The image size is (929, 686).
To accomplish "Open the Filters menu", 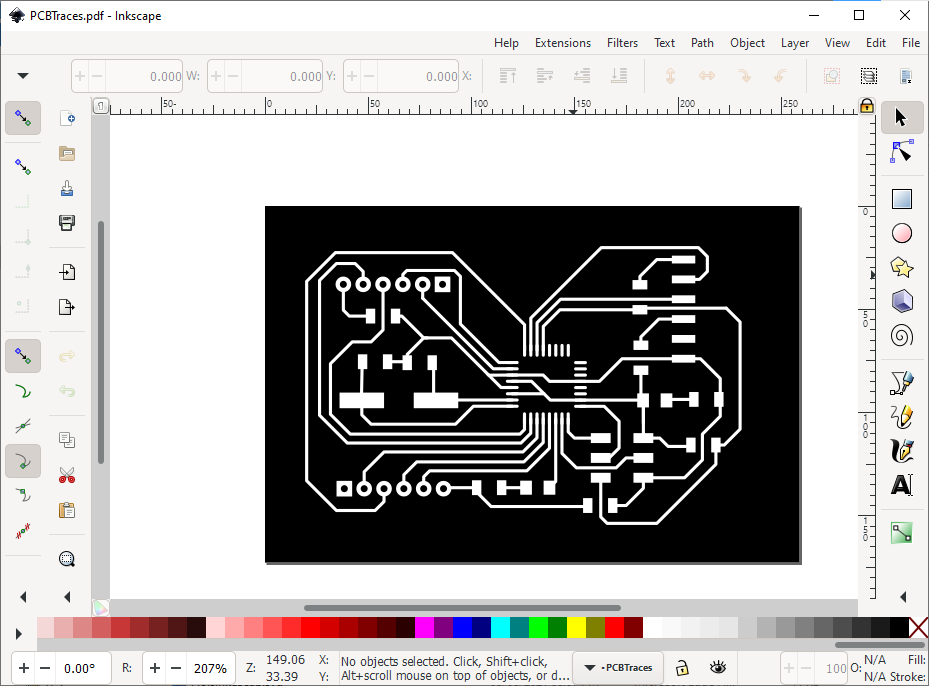I will [x=622, y=43].
